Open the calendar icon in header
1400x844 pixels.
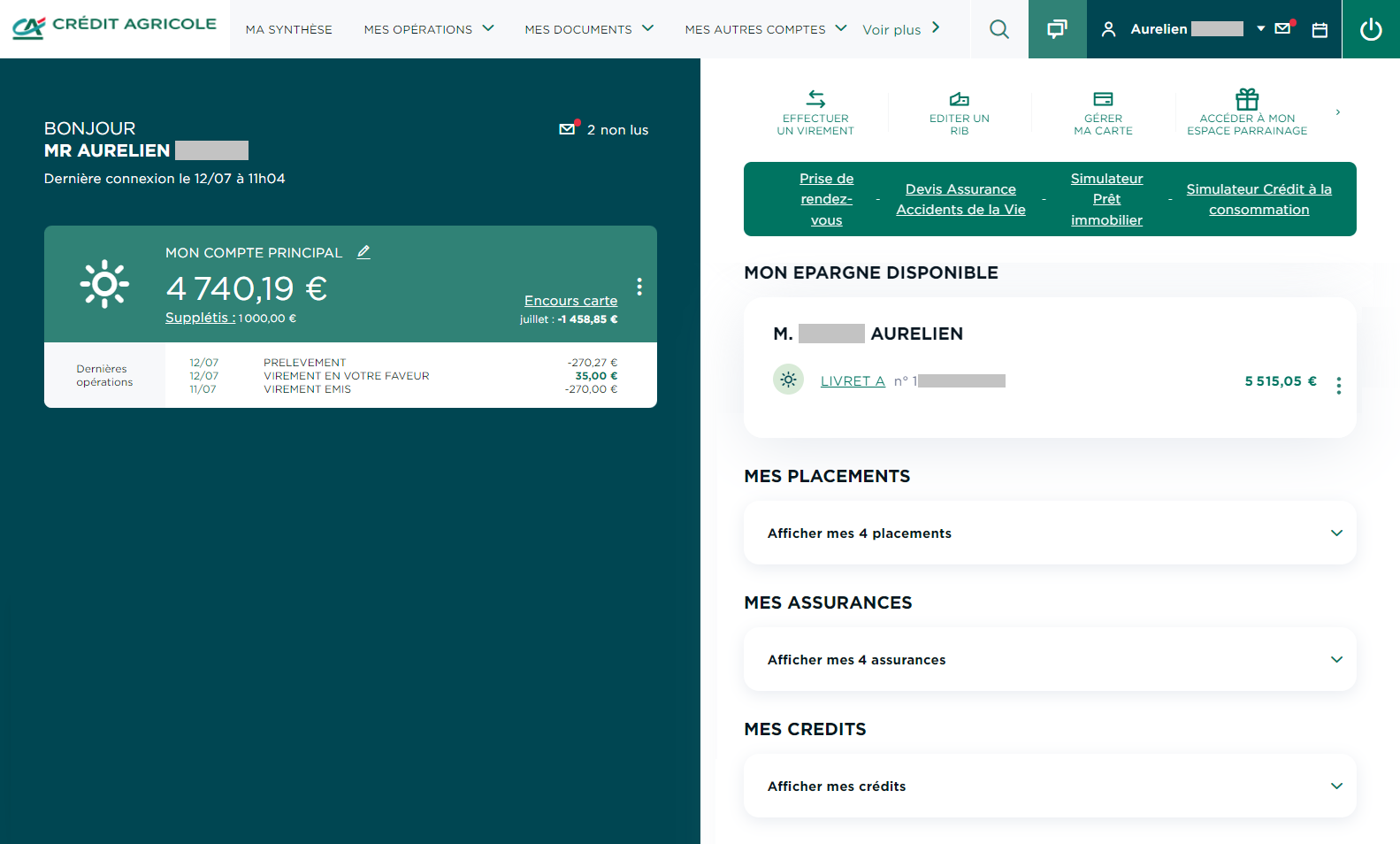(1319, 30)
